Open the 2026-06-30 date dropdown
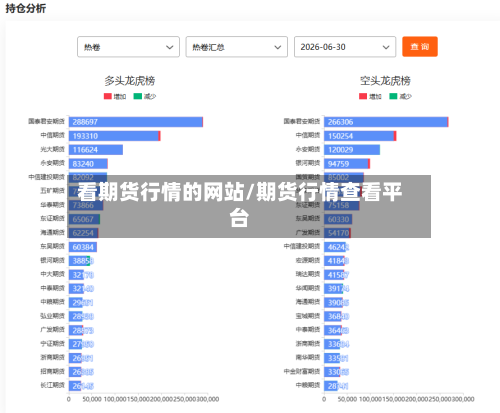Image resolution: width=500 pixels, height=413 pixels. point(345,47)
